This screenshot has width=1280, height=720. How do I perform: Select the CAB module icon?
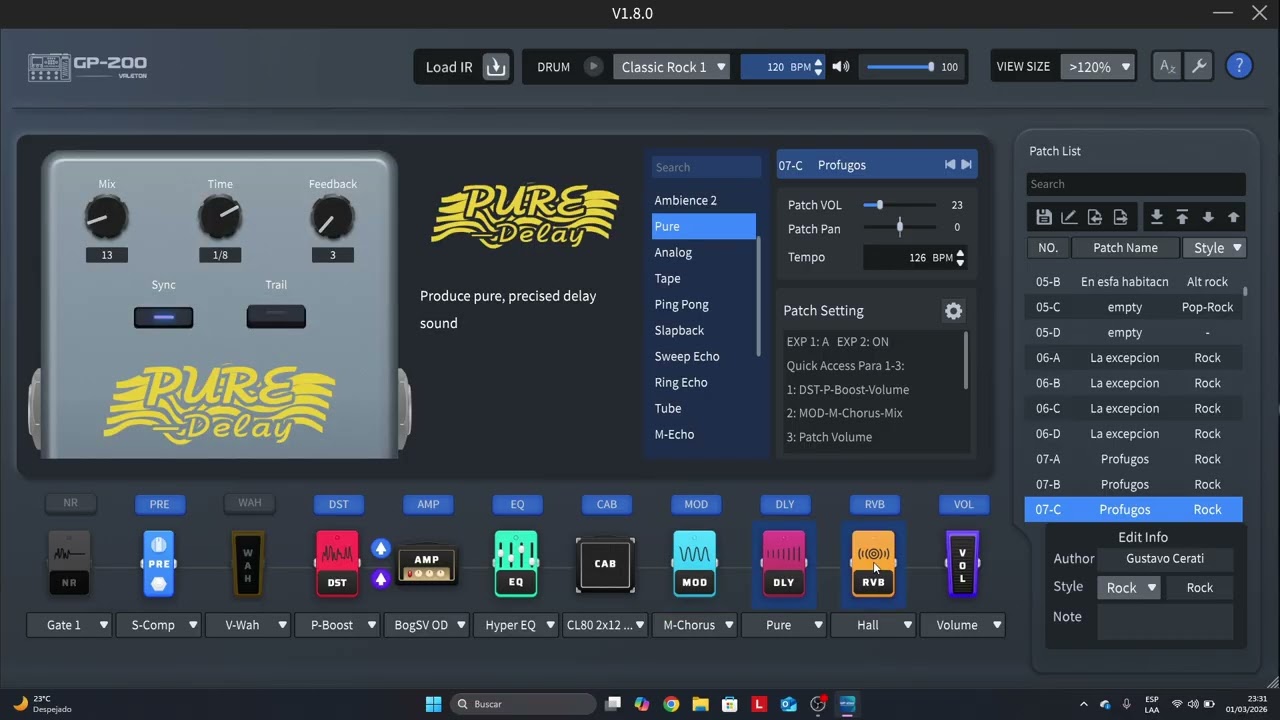pos(605,564)
